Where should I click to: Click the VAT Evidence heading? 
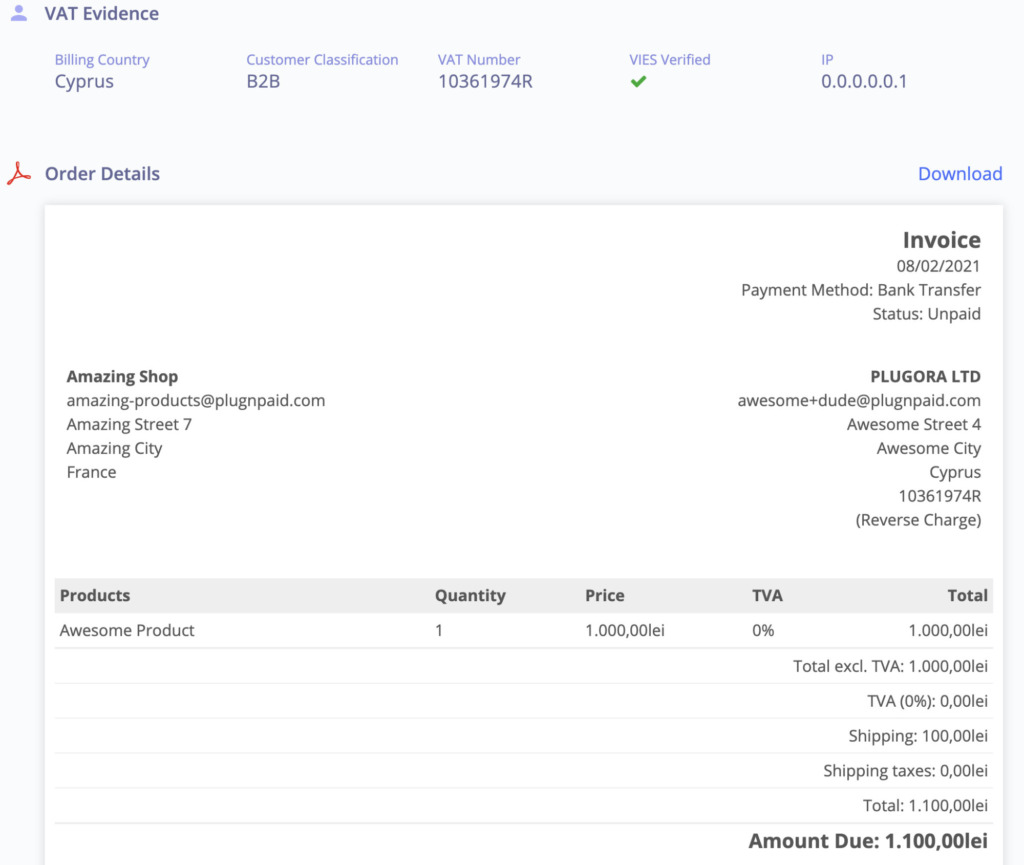[x=101, y=14]
